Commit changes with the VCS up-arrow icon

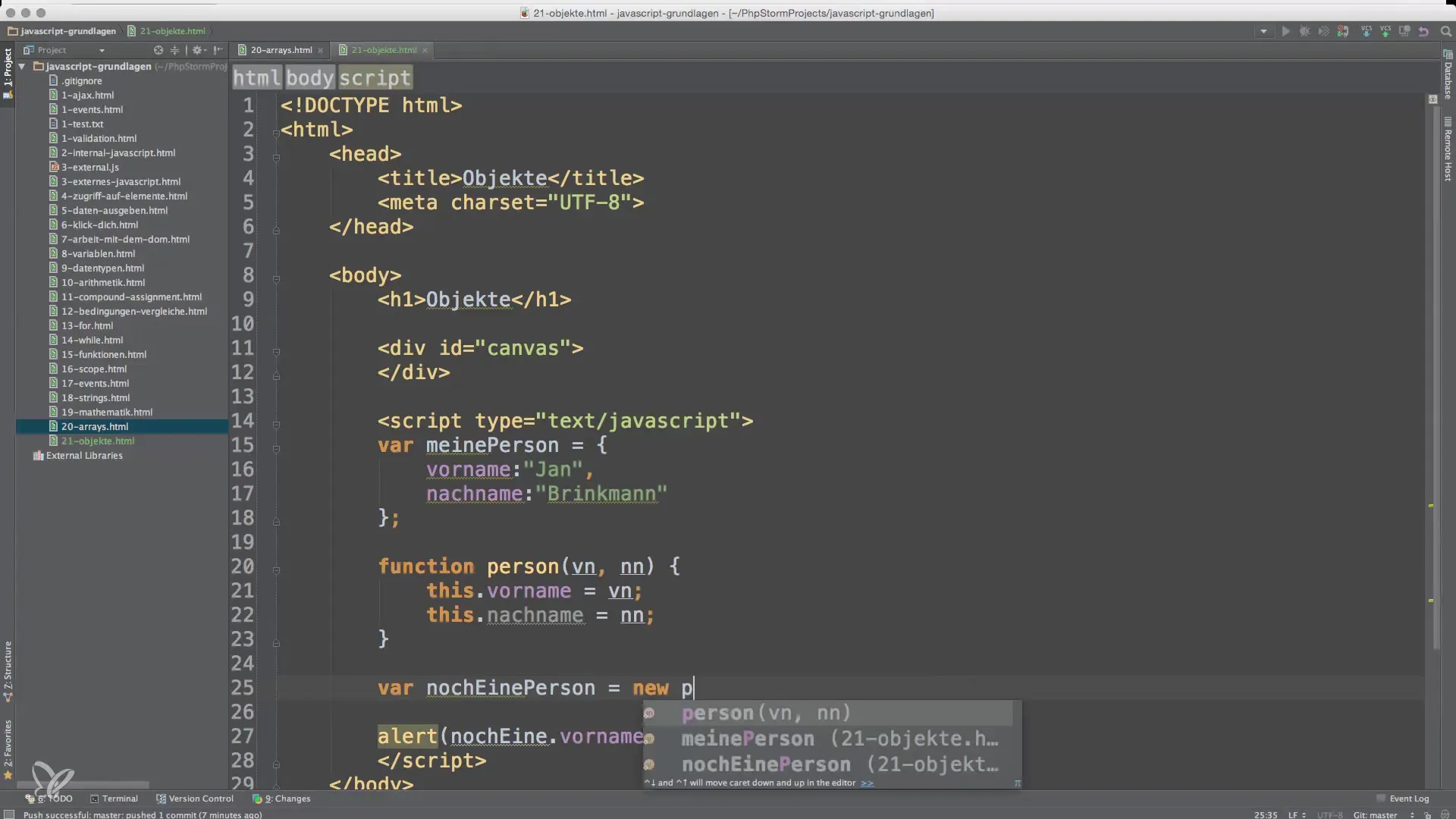tap(1385, 31)
